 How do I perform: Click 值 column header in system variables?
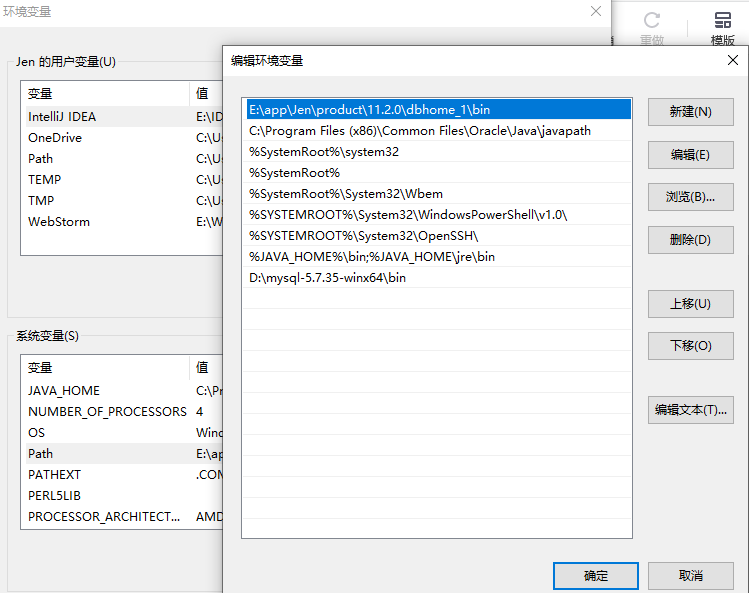(x=206, y=367)
